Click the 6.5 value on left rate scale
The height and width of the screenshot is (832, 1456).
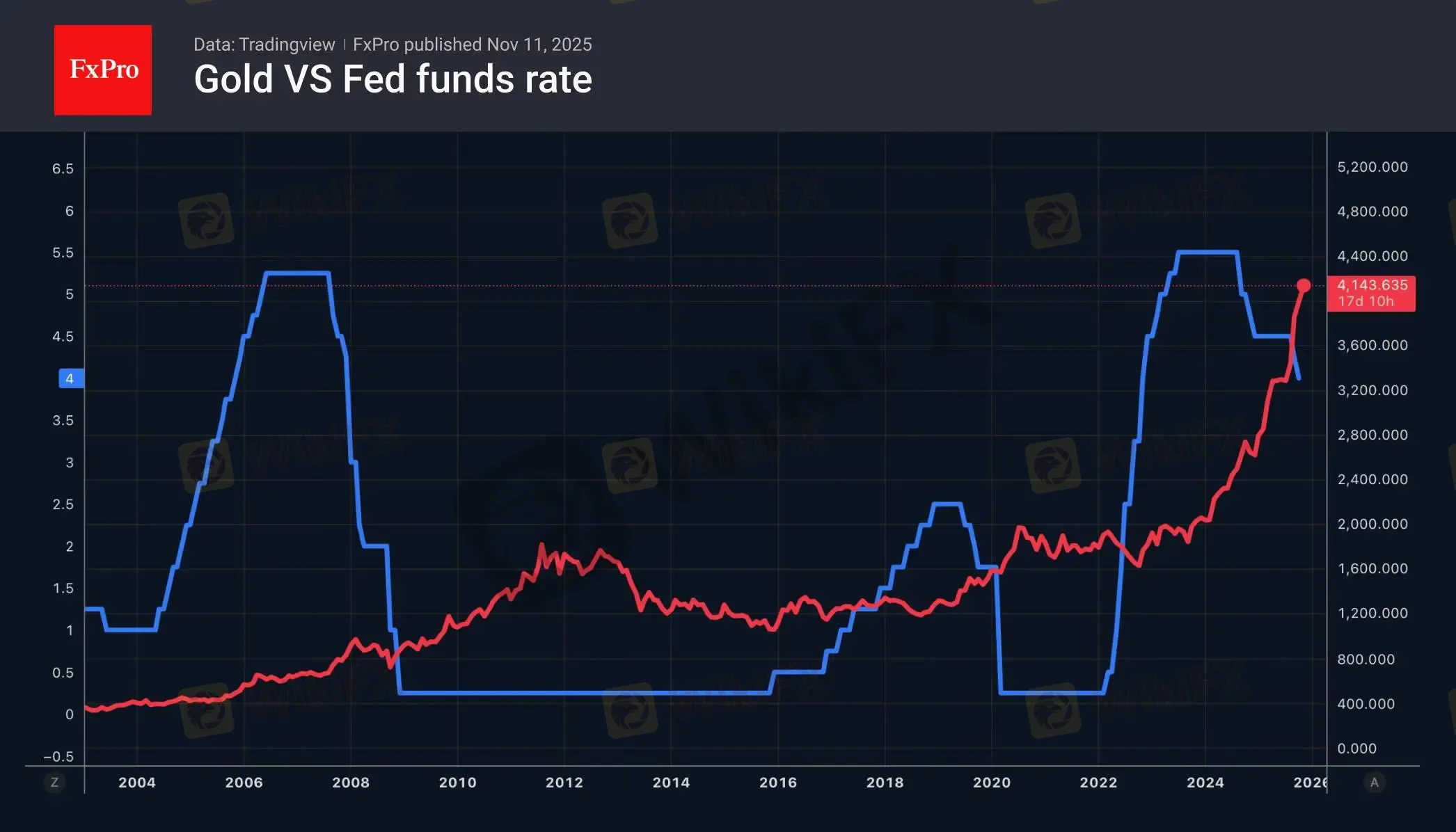click(63, 168)
